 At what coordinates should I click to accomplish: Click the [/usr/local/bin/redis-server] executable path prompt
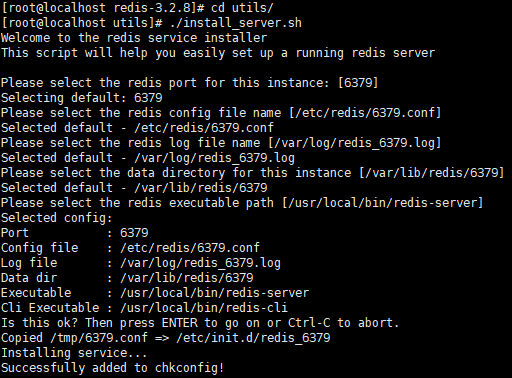383,203
